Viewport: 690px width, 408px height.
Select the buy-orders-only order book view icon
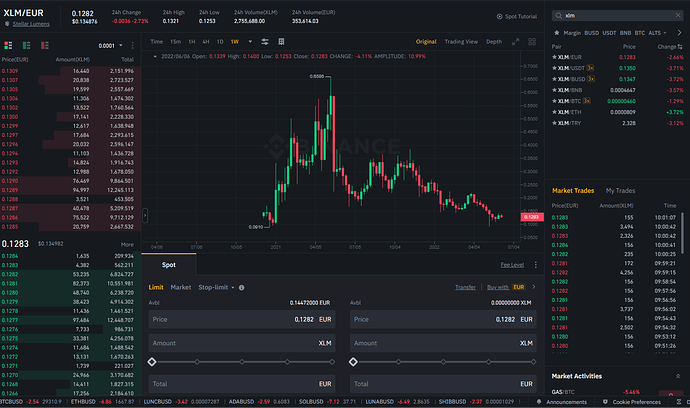26,45
